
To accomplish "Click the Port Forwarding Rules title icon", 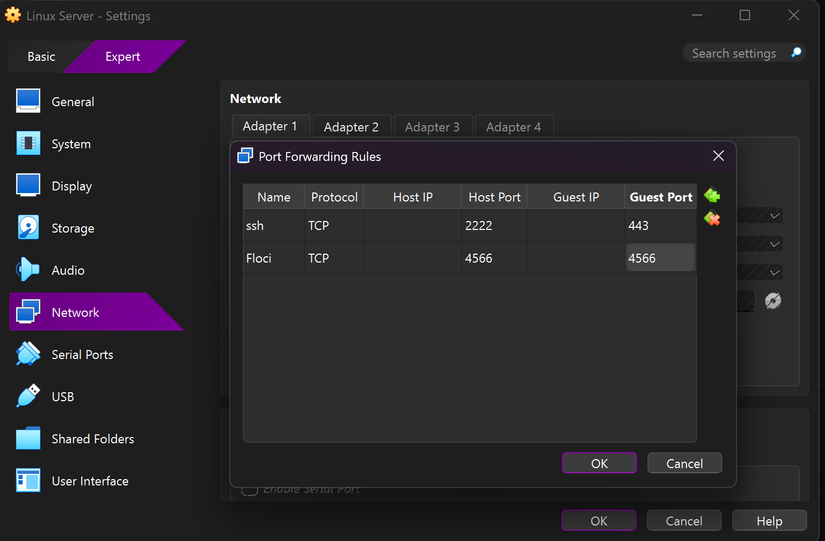I will tap(245, 156).
